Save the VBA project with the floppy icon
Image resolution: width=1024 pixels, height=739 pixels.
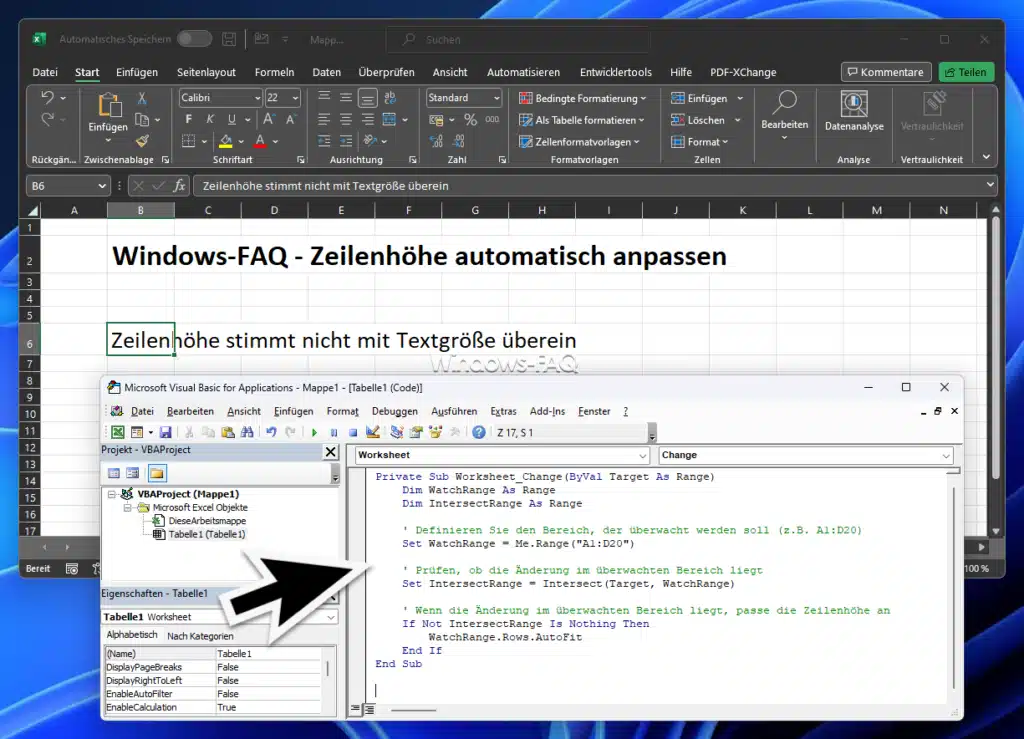tap(165, 432)
